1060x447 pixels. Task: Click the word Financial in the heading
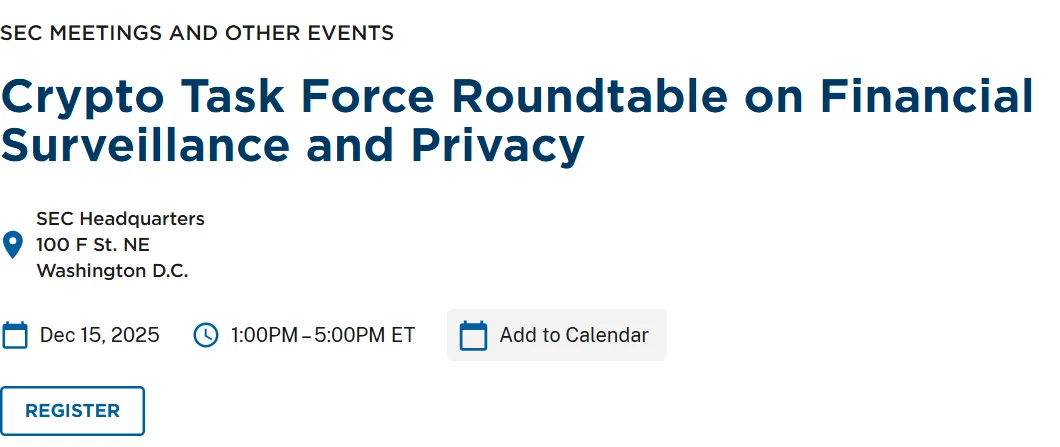click(x=926, y=97)
